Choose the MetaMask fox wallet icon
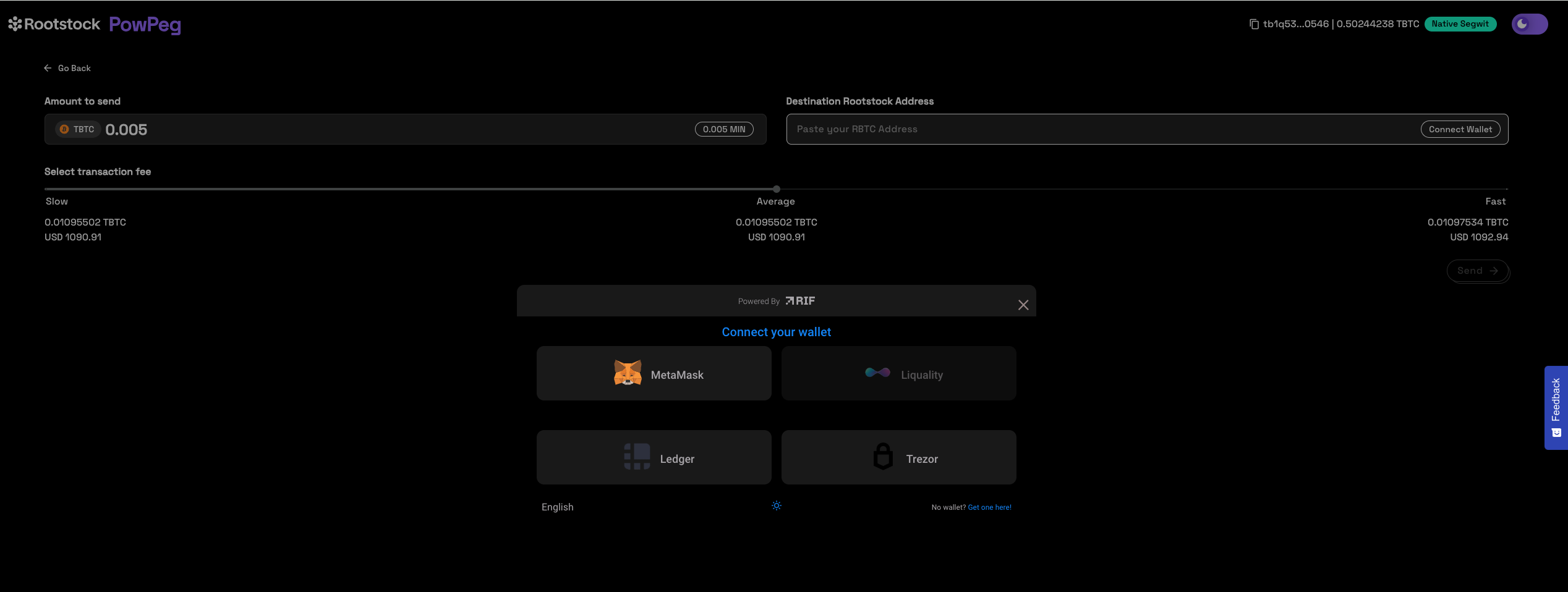The height and width of the screenshot is (592, 1568). coord(628,373)
